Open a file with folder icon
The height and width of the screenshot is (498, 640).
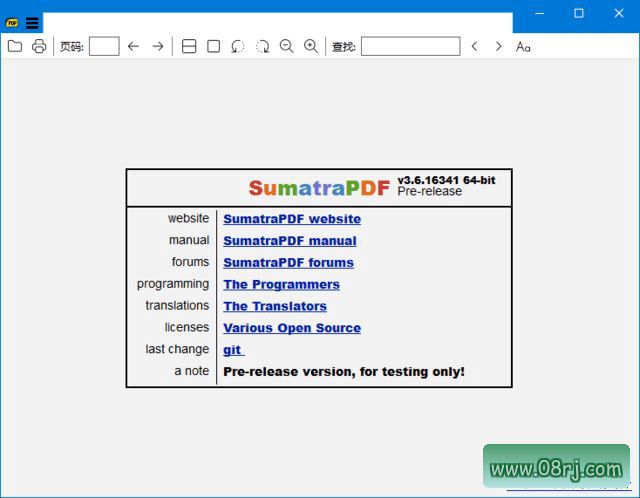[15, 46]
